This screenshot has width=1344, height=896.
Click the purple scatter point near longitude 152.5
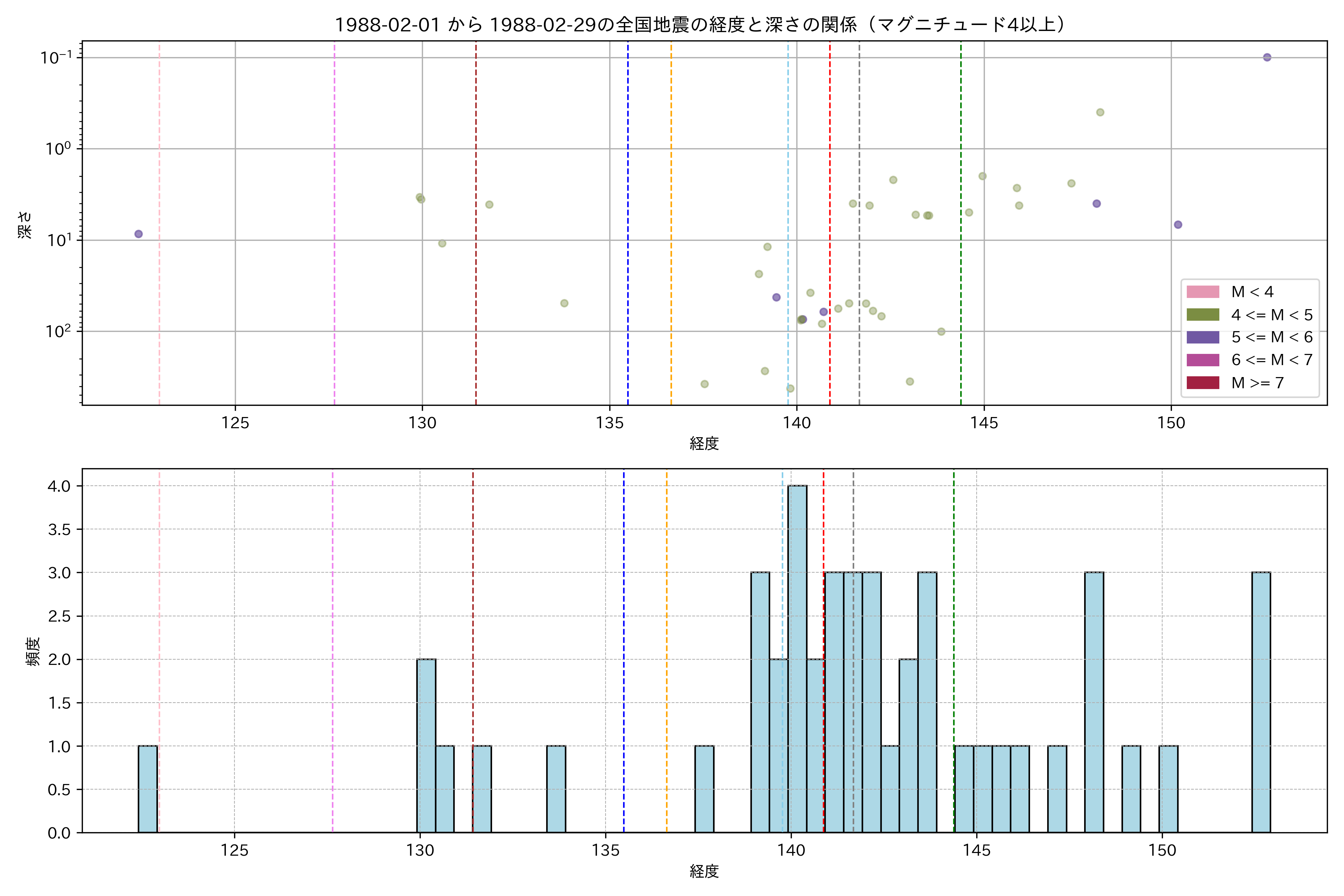coord(1267,57)
